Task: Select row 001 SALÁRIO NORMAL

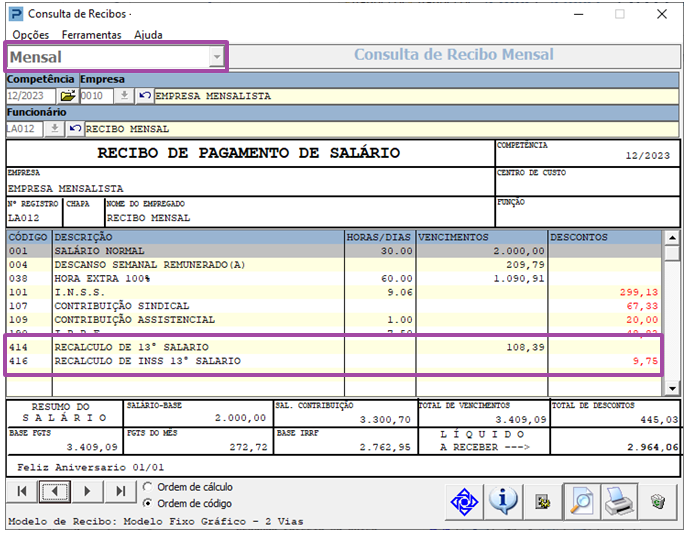Action: tap(334, 251)
